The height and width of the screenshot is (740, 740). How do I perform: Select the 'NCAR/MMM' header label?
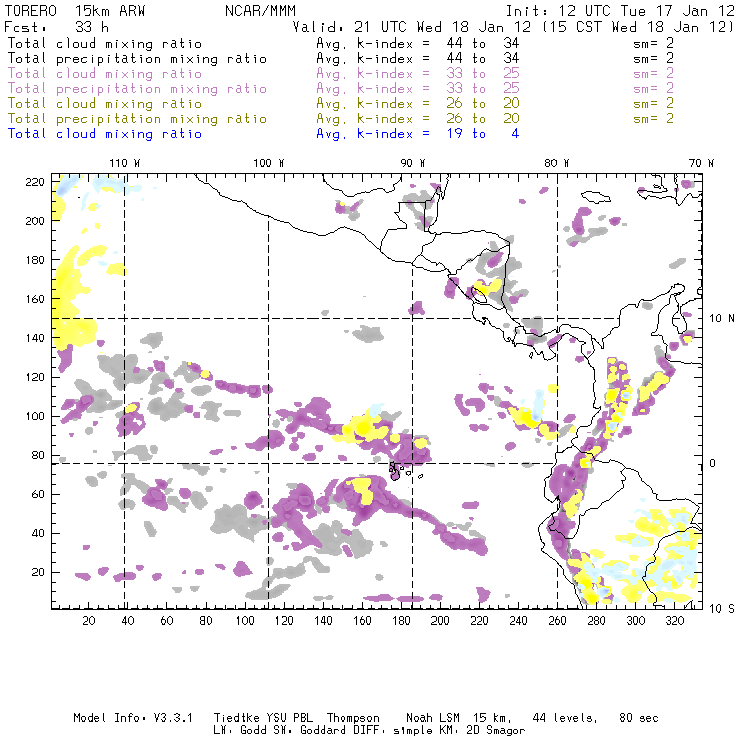(x=260, y=11)
